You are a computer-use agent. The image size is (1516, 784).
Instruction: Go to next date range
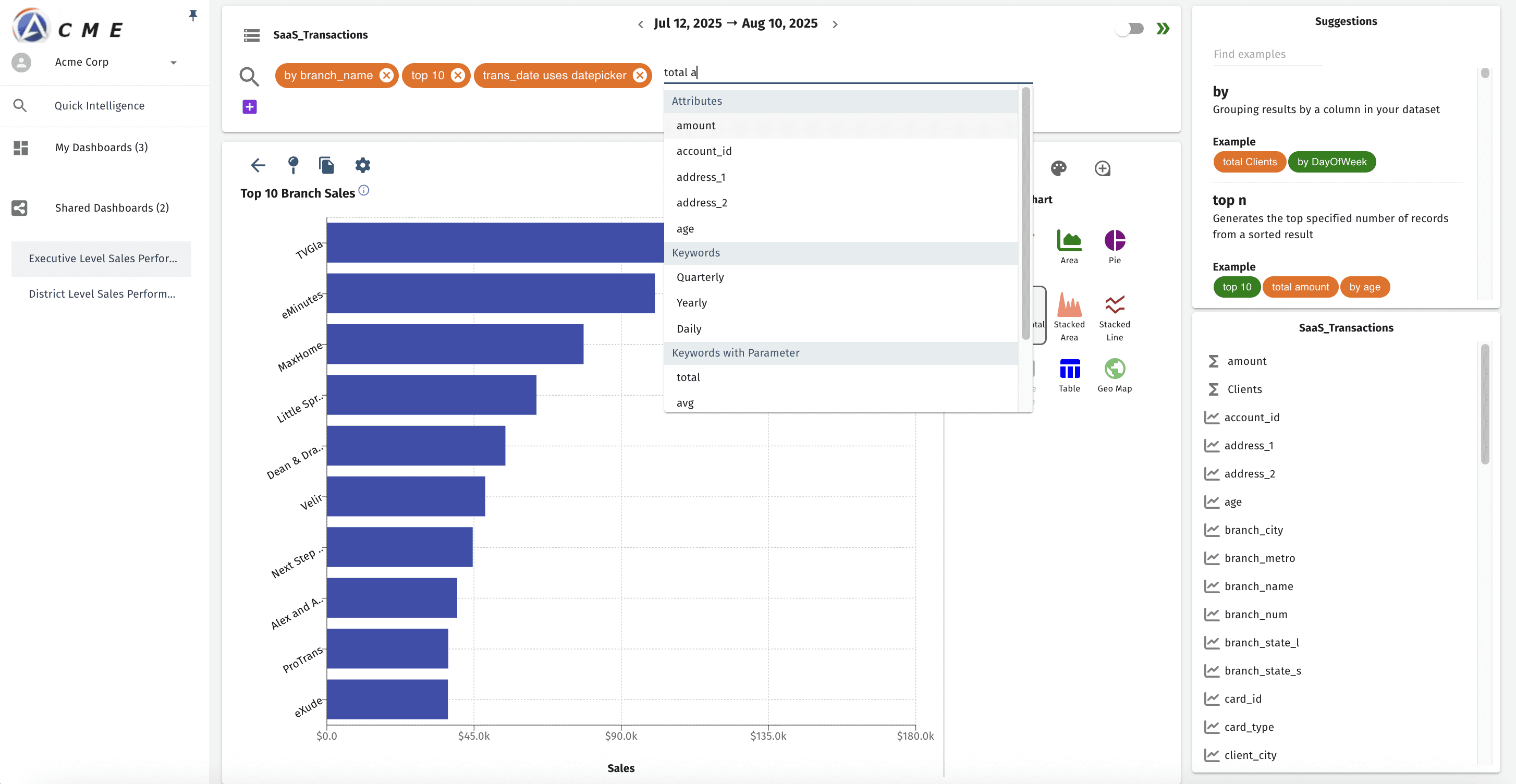point(835,24)
